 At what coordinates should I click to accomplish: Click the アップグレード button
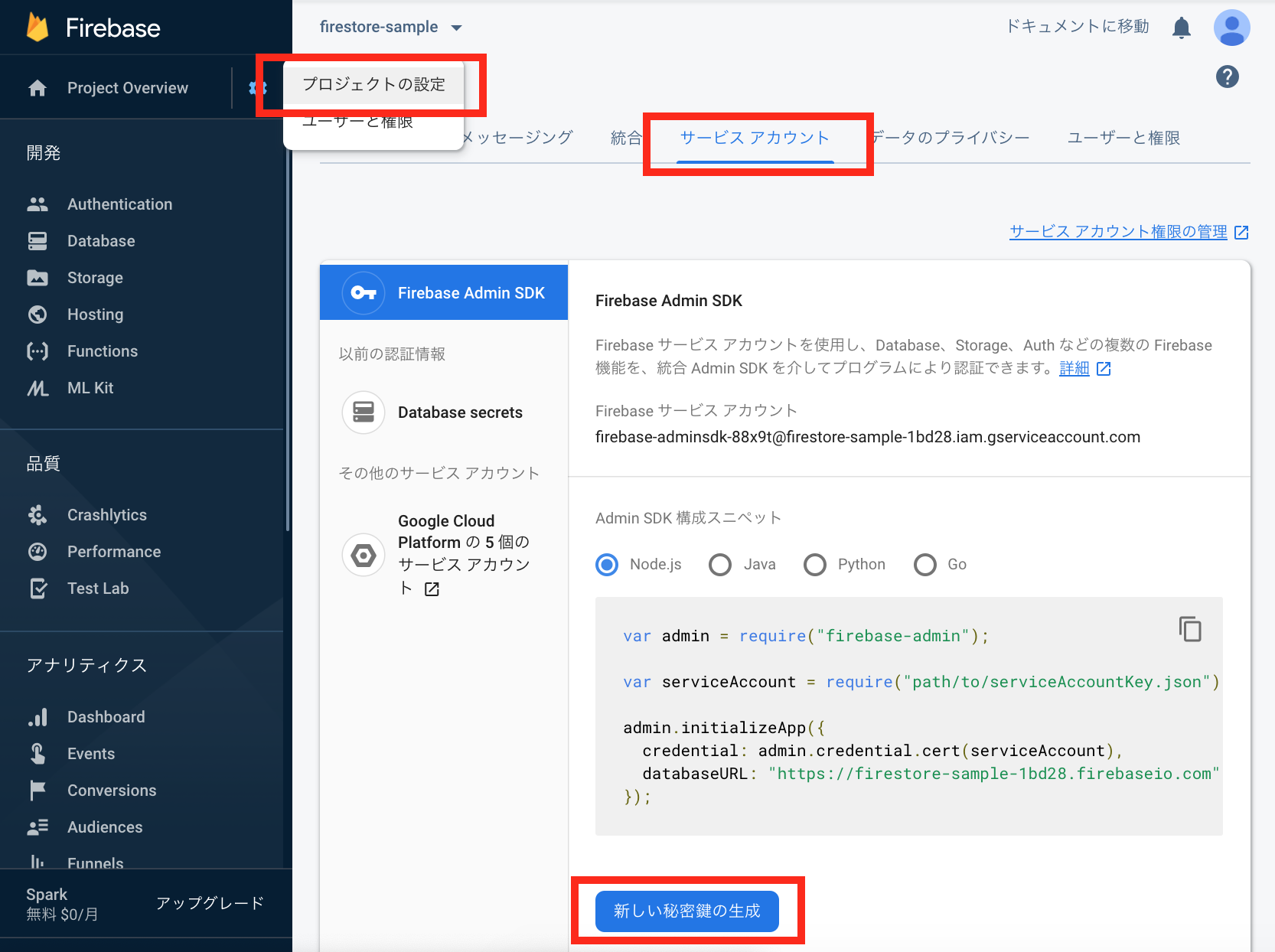(210, 903)
